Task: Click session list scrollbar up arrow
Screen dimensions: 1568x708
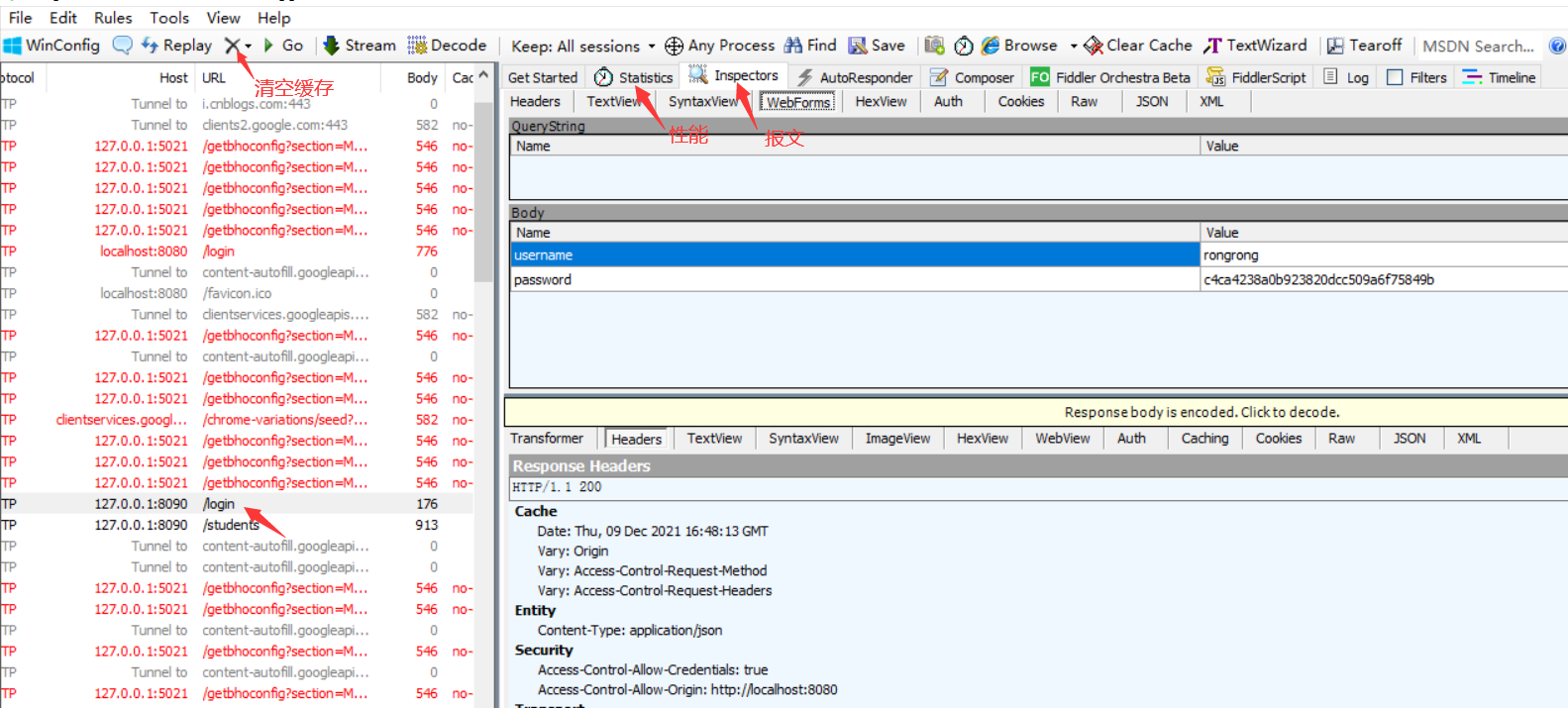Action: click(483, 75)
